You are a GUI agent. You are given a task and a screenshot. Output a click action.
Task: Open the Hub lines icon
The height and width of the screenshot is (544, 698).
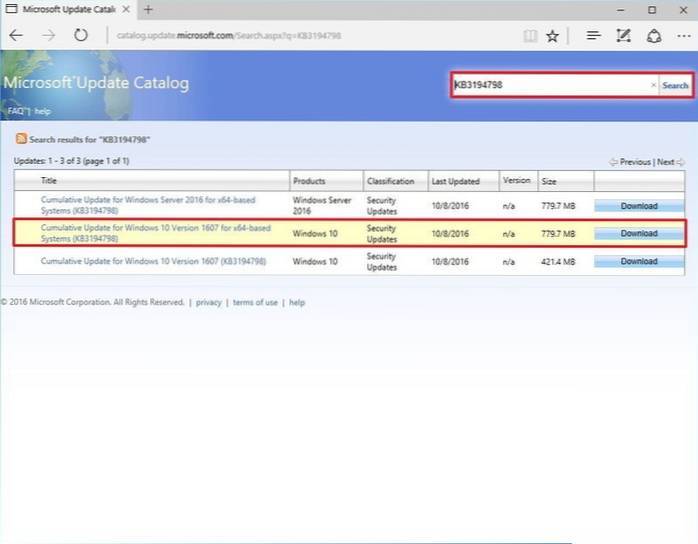[x=593, y=36]
